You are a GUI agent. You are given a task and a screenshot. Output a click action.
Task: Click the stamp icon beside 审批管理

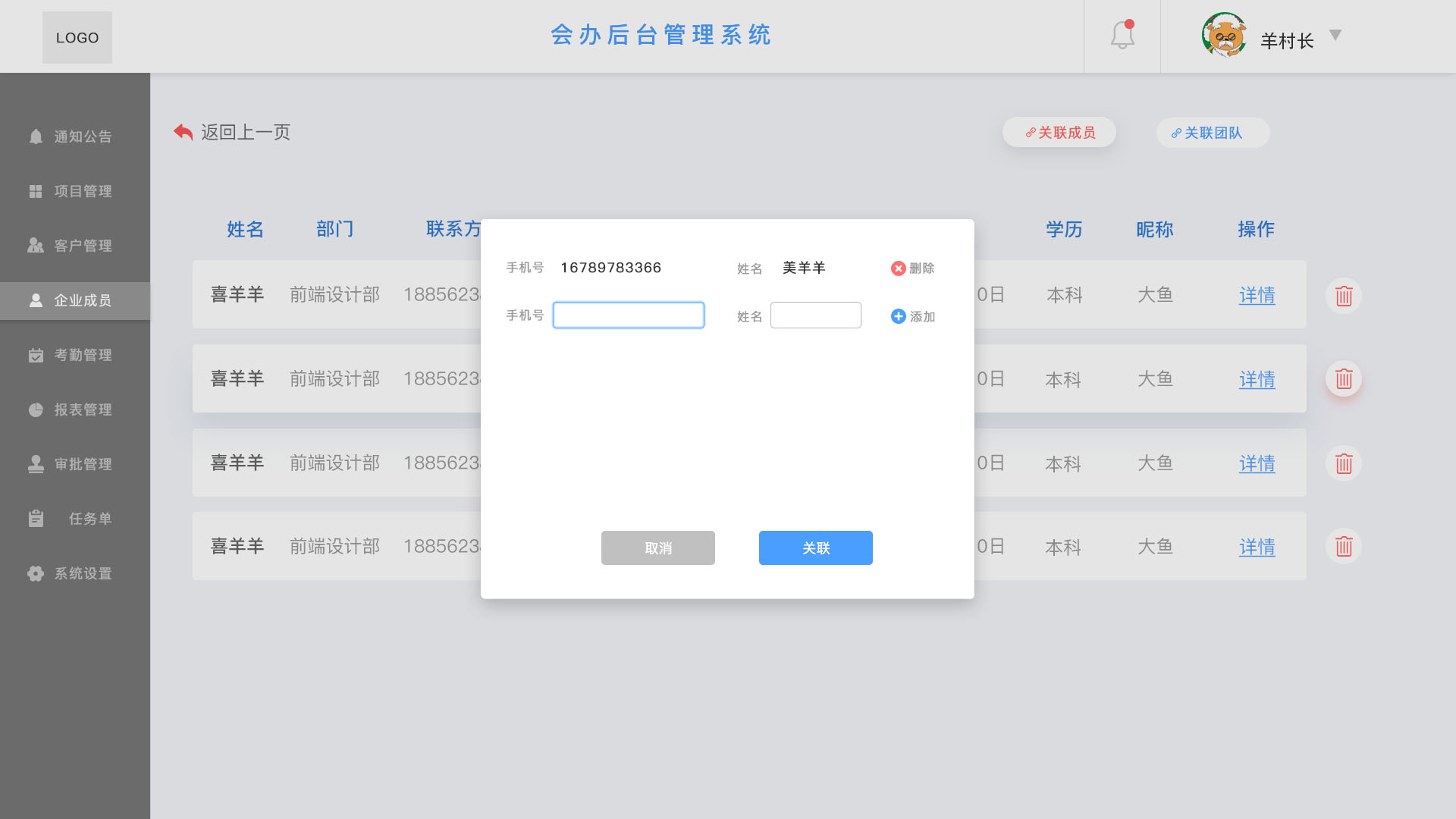tap(36, 464)
